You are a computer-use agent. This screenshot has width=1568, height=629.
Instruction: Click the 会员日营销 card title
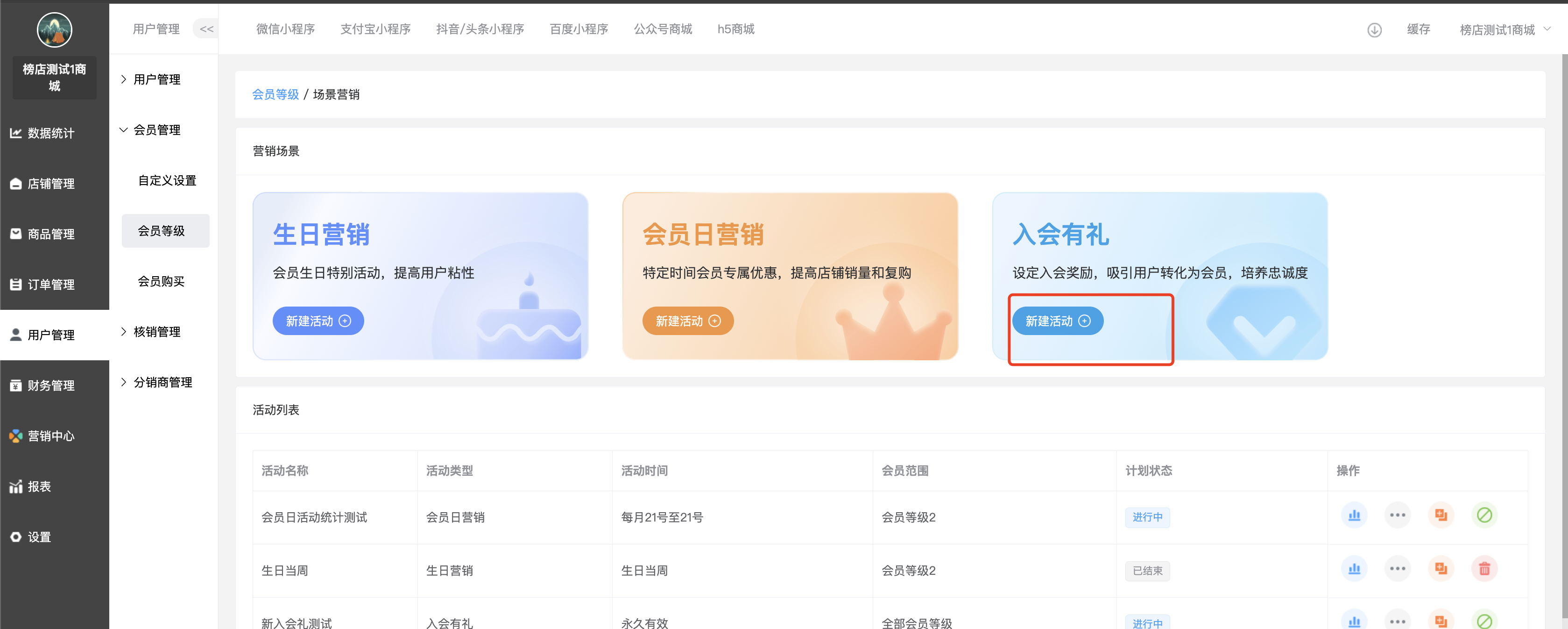point(703,234)
